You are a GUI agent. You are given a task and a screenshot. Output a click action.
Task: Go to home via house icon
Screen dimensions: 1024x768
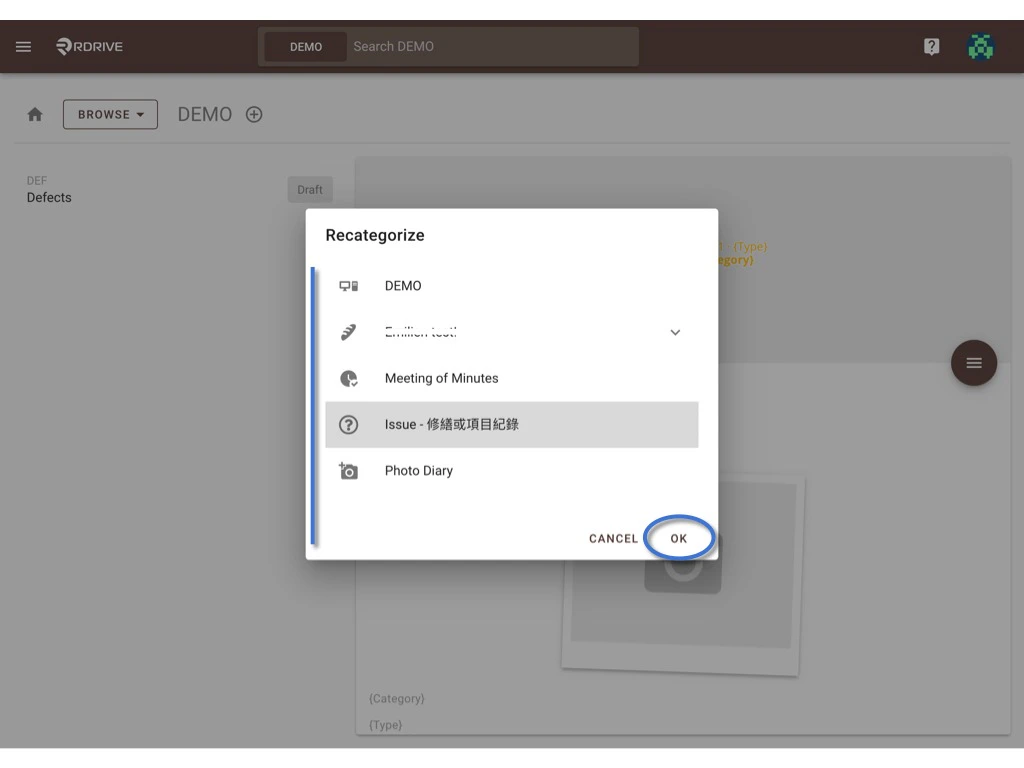point(35,114)
